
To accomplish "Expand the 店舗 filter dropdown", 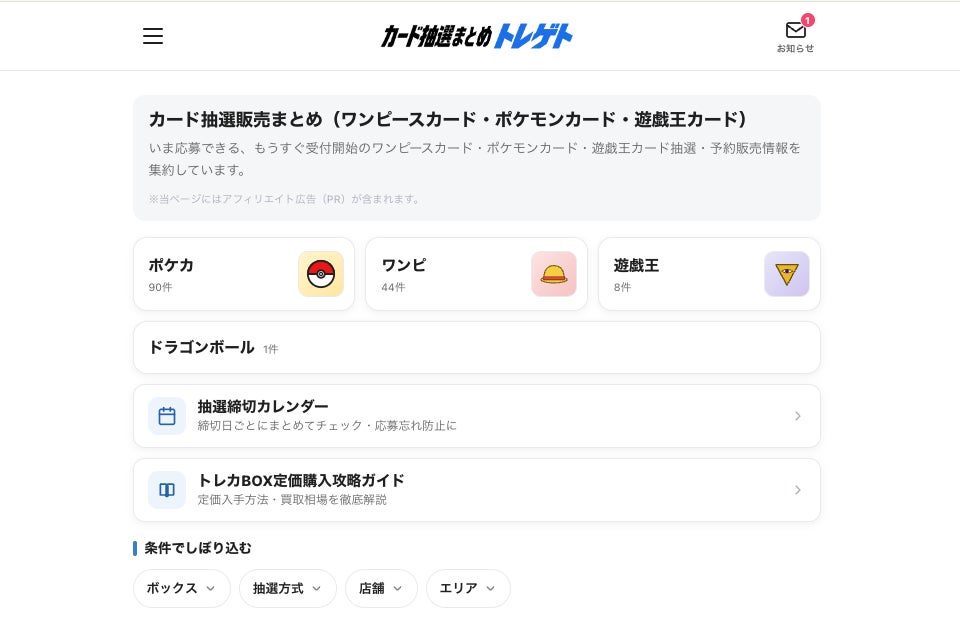I will tap(381, 588).
